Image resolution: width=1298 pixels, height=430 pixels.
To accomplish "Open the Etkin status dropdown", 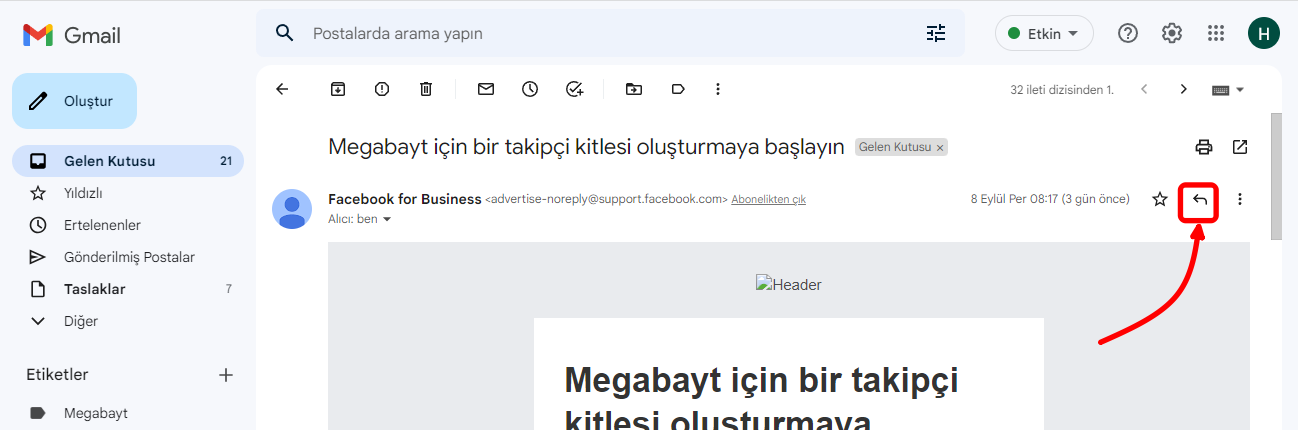I will pyautogui.click(x=1044, y=33).
